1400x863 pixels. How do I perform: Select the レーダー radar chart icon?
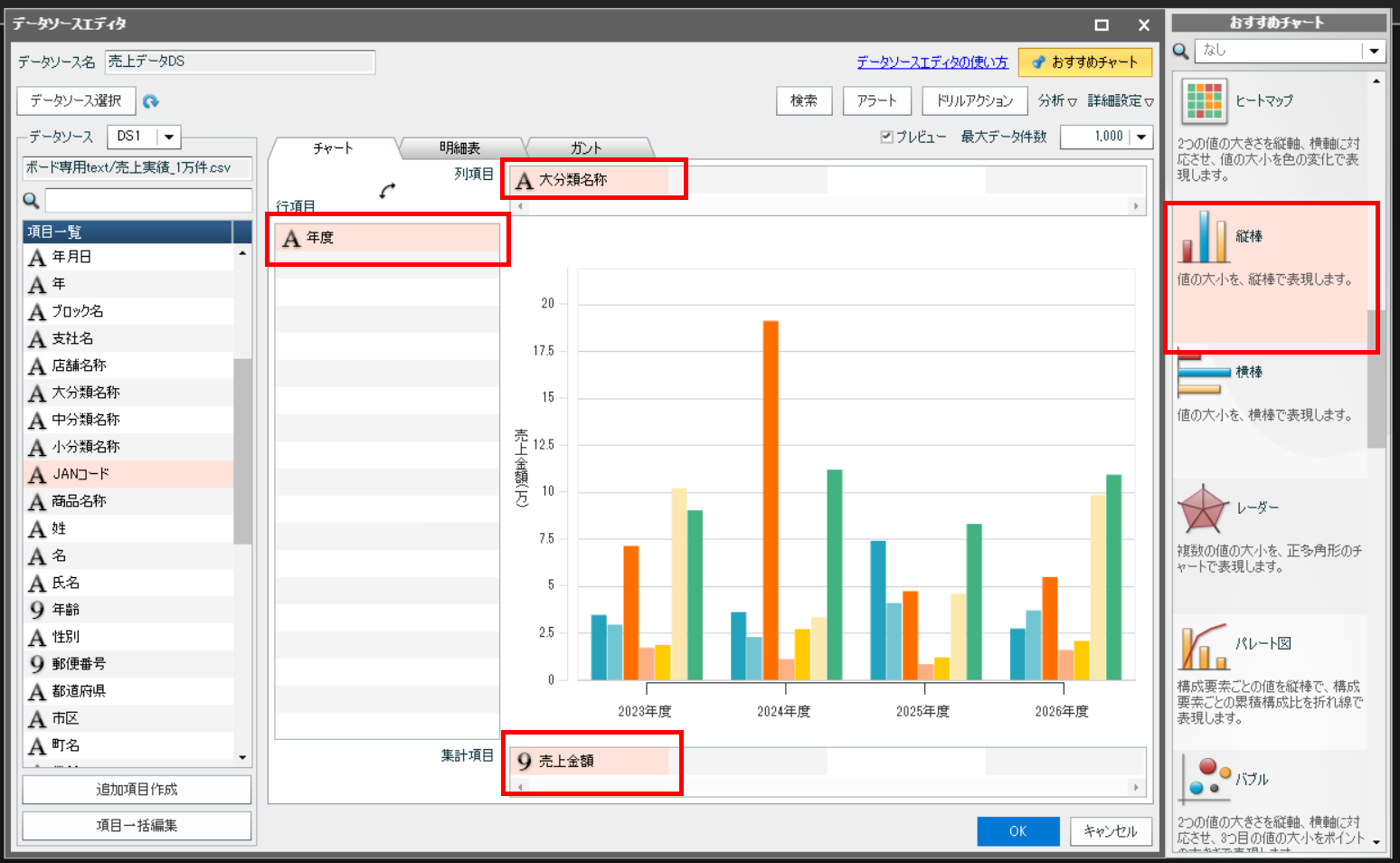[1204, 508]
